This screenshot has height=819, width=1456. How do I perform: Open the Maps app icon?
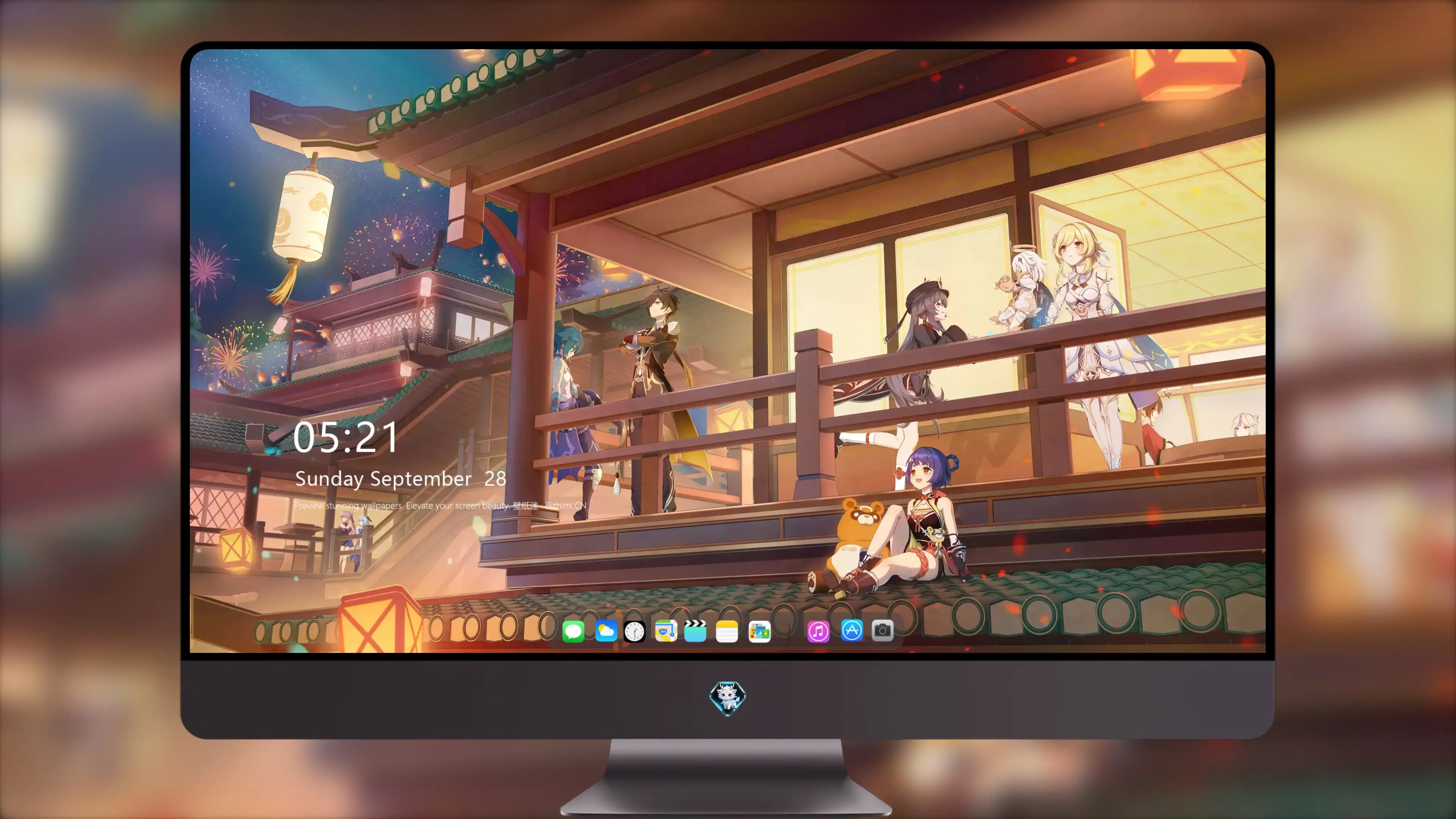666,631
